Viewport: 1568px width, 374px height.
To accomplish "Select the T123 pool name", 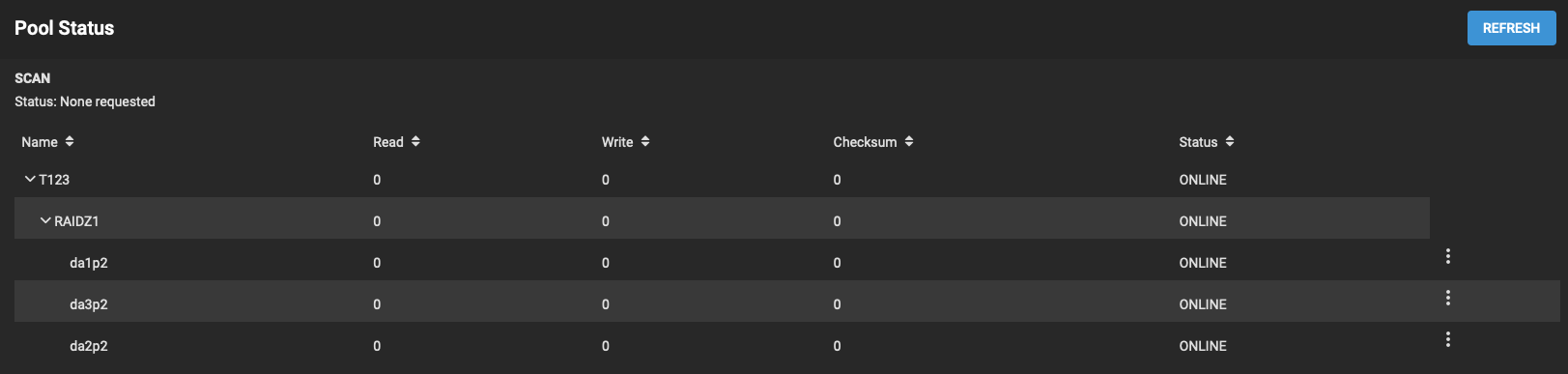I will pos(54,180).
